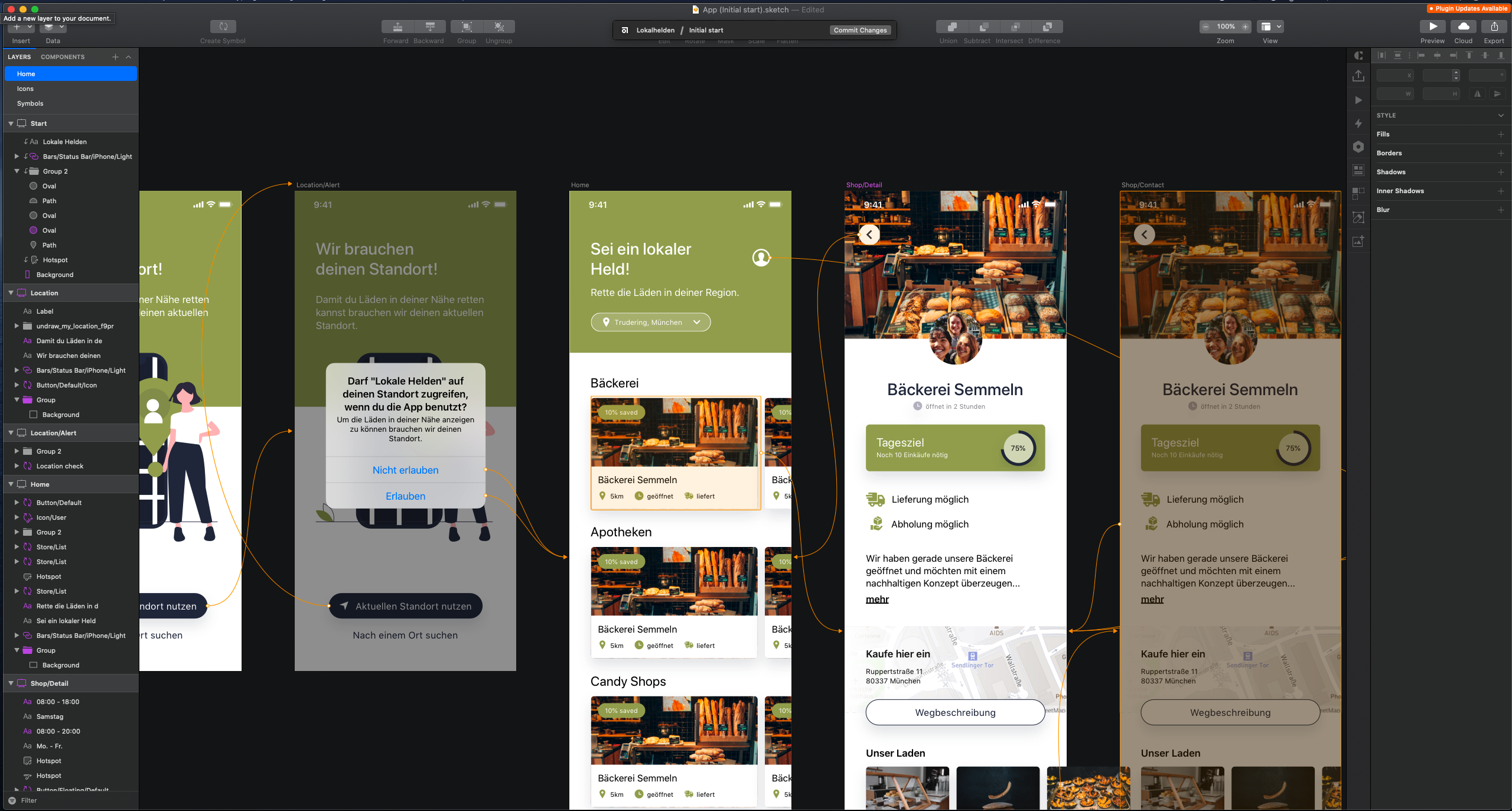This screenshot has height=811, width=1512.
Task: Toggle Background layer checkbox under Location Group
Action: tap(34, 415)
